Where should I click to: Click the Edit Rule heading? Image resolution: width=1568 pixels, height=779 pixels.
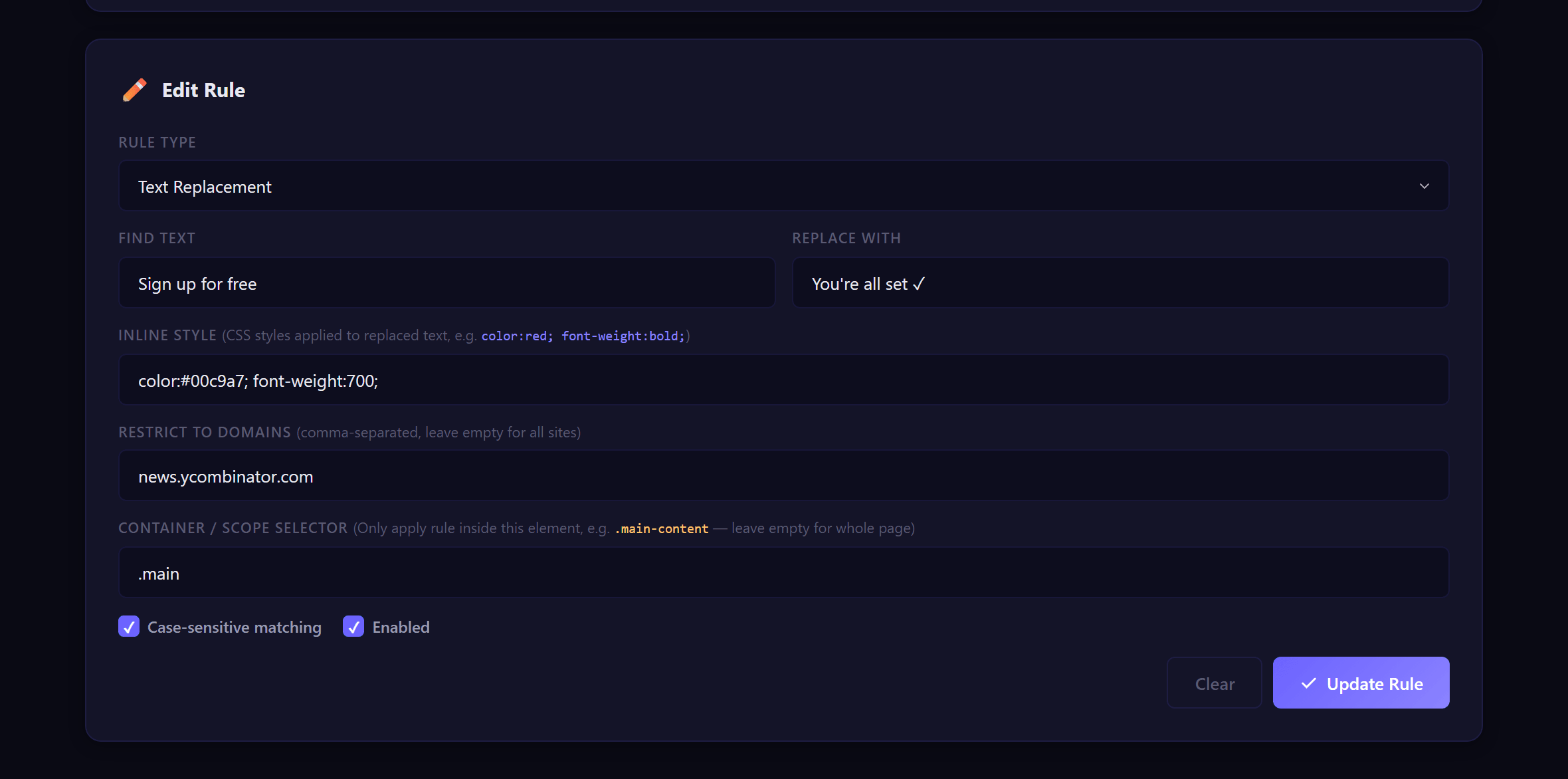203,90
